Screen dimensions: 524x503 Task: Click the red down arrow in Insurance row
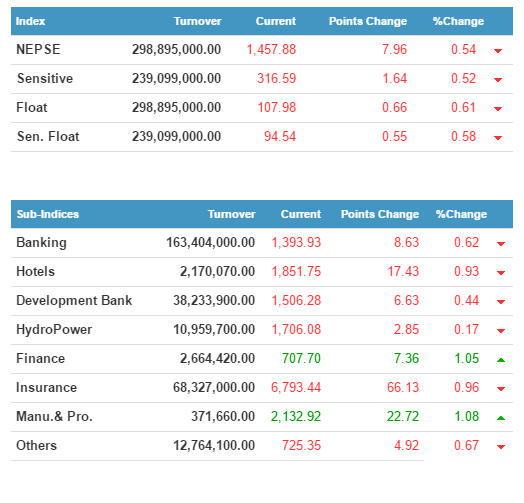(501, 389)
